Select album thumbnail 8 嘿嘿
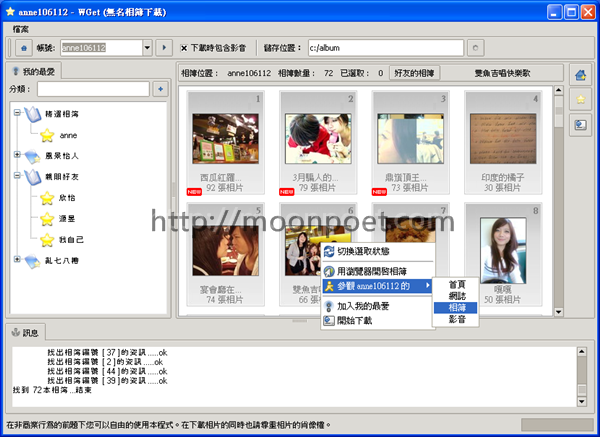The height and width of the screenshot is (437, 600). click(x=503, y=254)
